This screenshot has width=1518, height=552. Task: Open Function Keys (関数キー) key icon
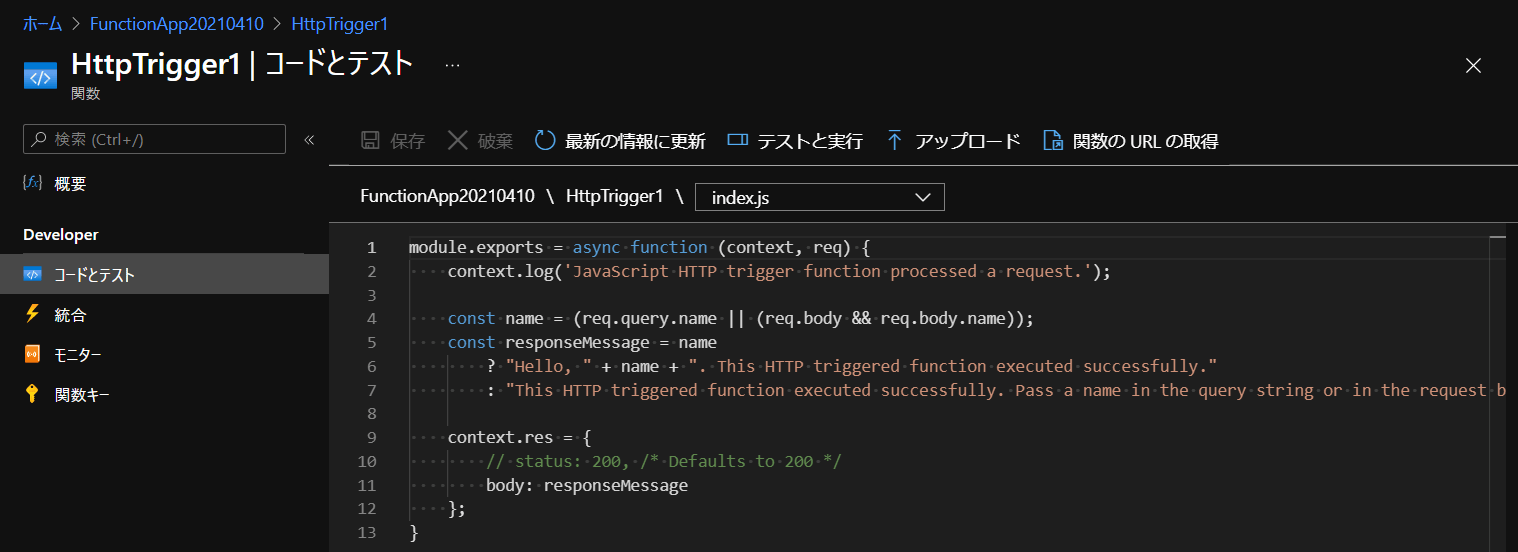pos(82,394)
